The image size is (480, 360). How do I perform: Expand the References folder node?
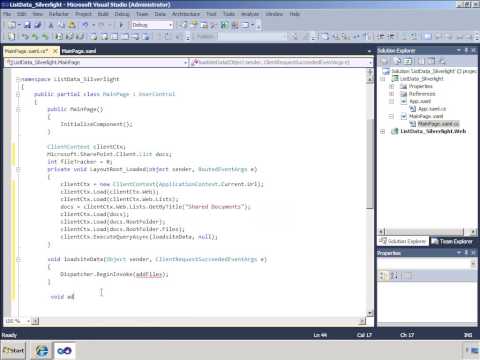click(391, 94)
